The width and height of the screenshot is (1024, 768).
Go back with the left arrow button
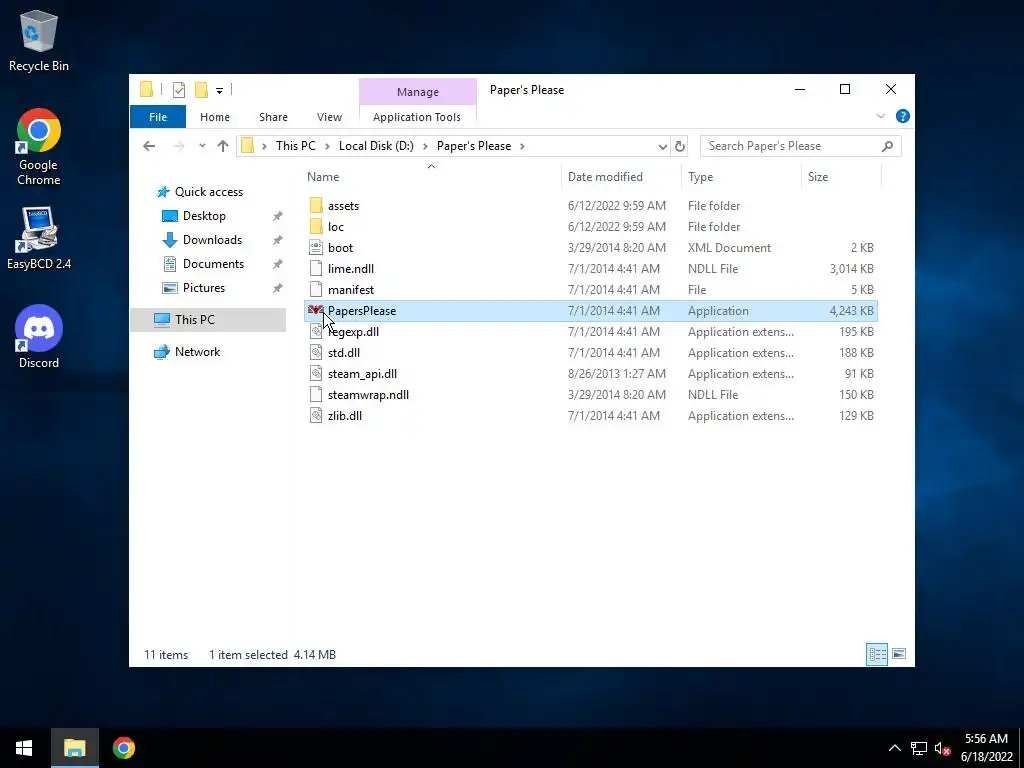[149, 146]
